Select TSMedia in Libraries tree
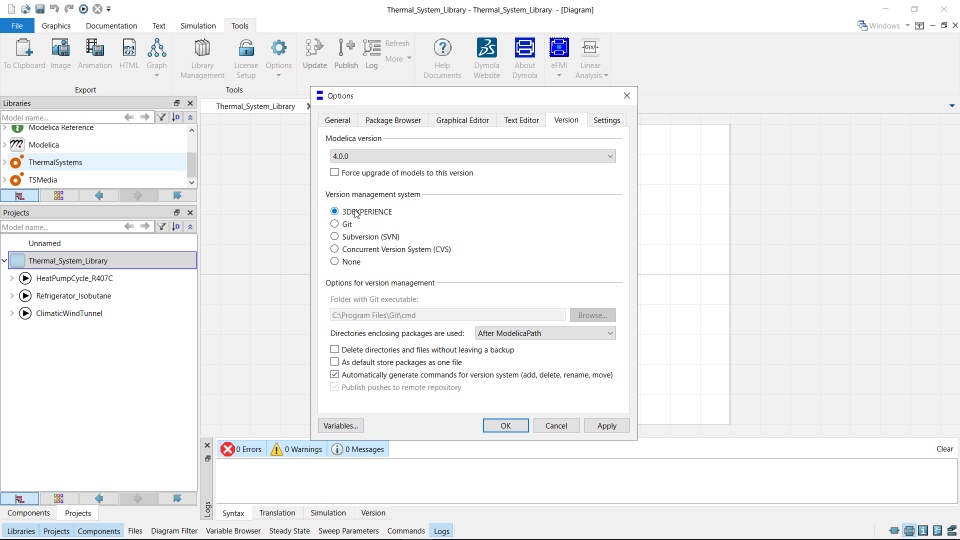This screenshot has height=540, width=960. [x=43, y=179]
